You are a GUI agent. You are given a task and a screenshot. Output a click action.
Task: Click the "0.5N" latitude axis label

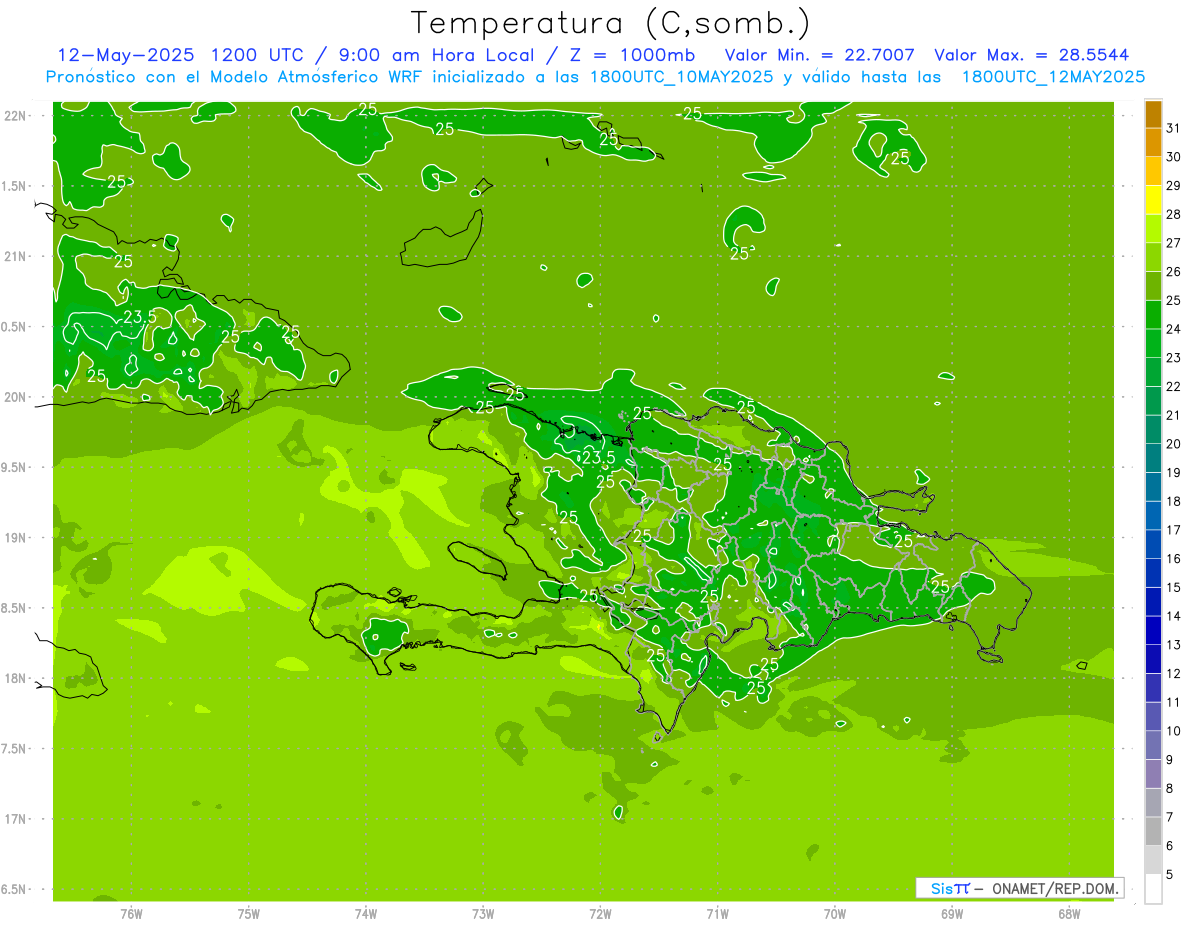(15, 327)
